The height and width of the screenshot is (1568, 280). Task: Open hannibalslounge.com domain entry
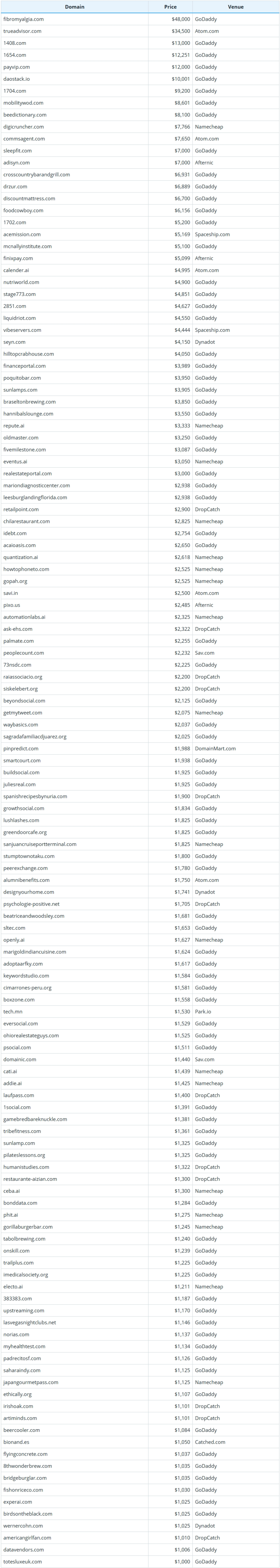[28, 414]
